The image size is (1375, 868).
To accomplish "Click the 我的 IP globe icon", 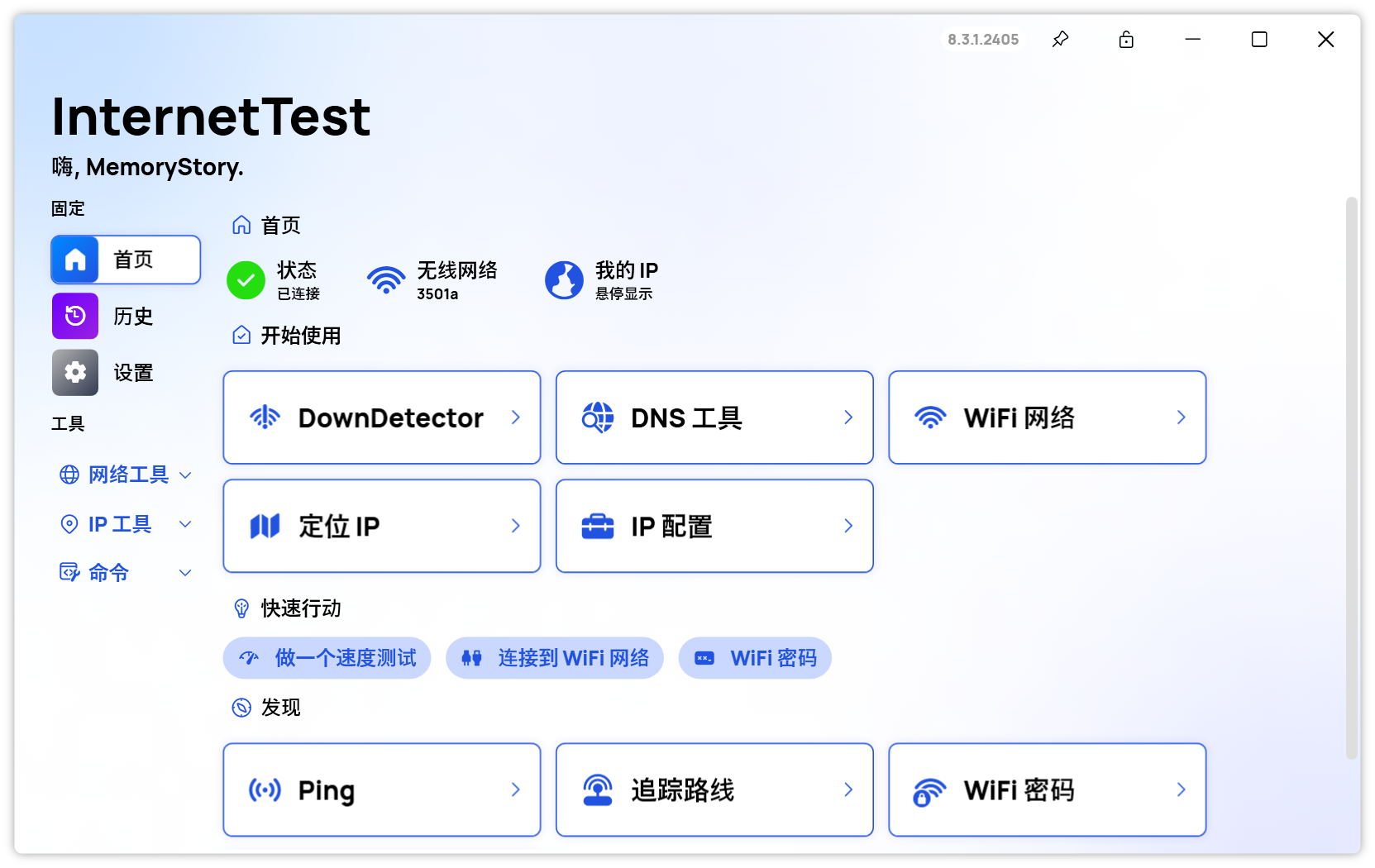I will point(564,280).
